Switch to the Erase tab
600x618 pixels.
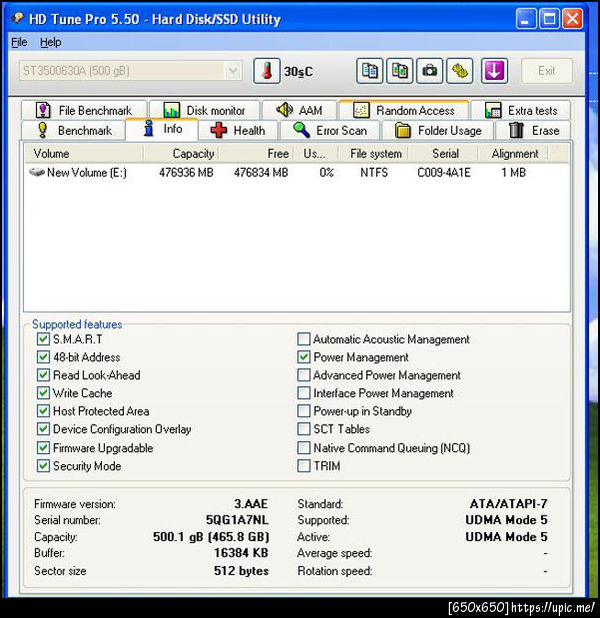tap(533, 130)
